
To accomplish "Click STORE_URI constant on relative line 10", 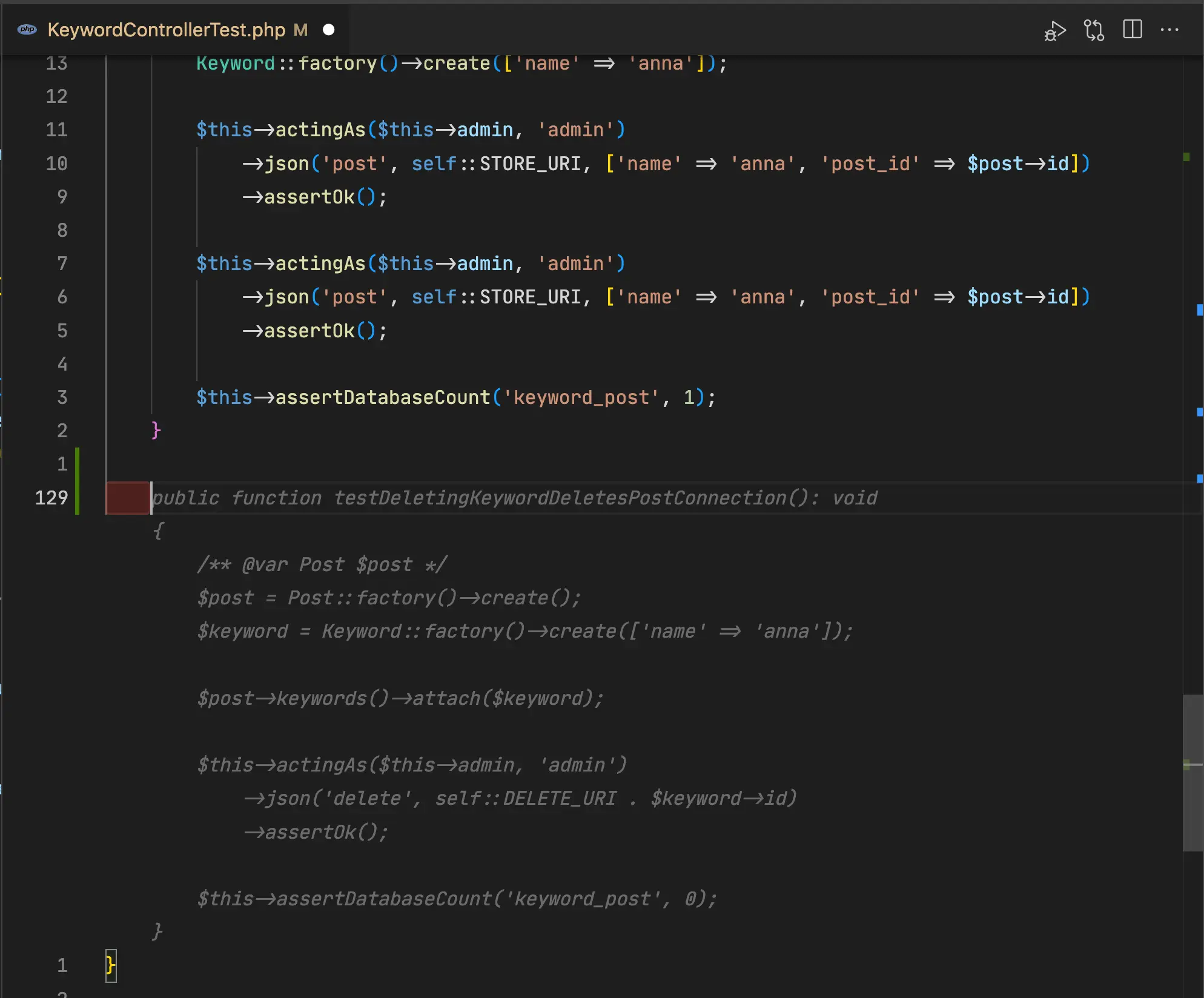I will [530, 164].
